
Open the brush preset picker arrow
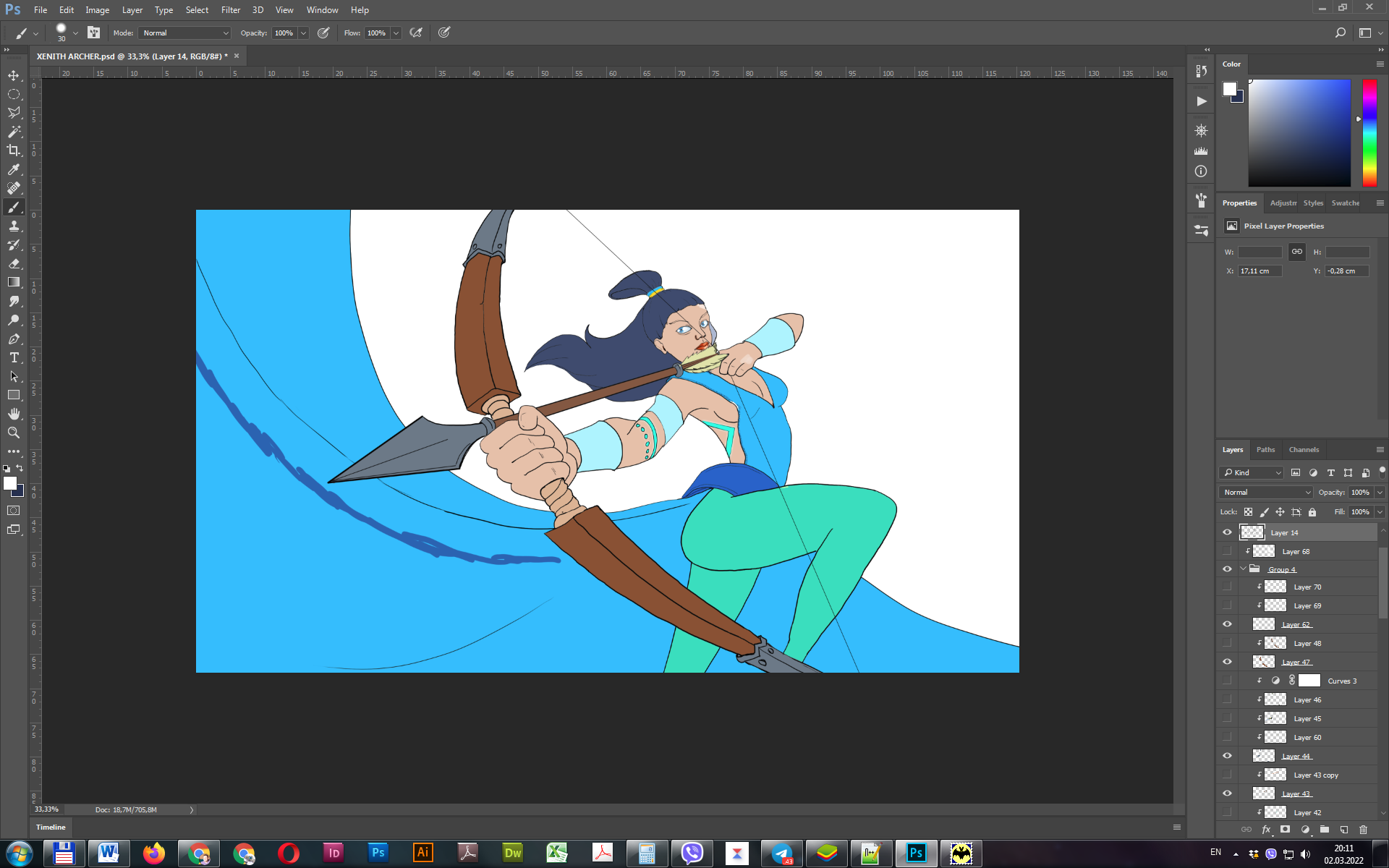pos(75,33)
